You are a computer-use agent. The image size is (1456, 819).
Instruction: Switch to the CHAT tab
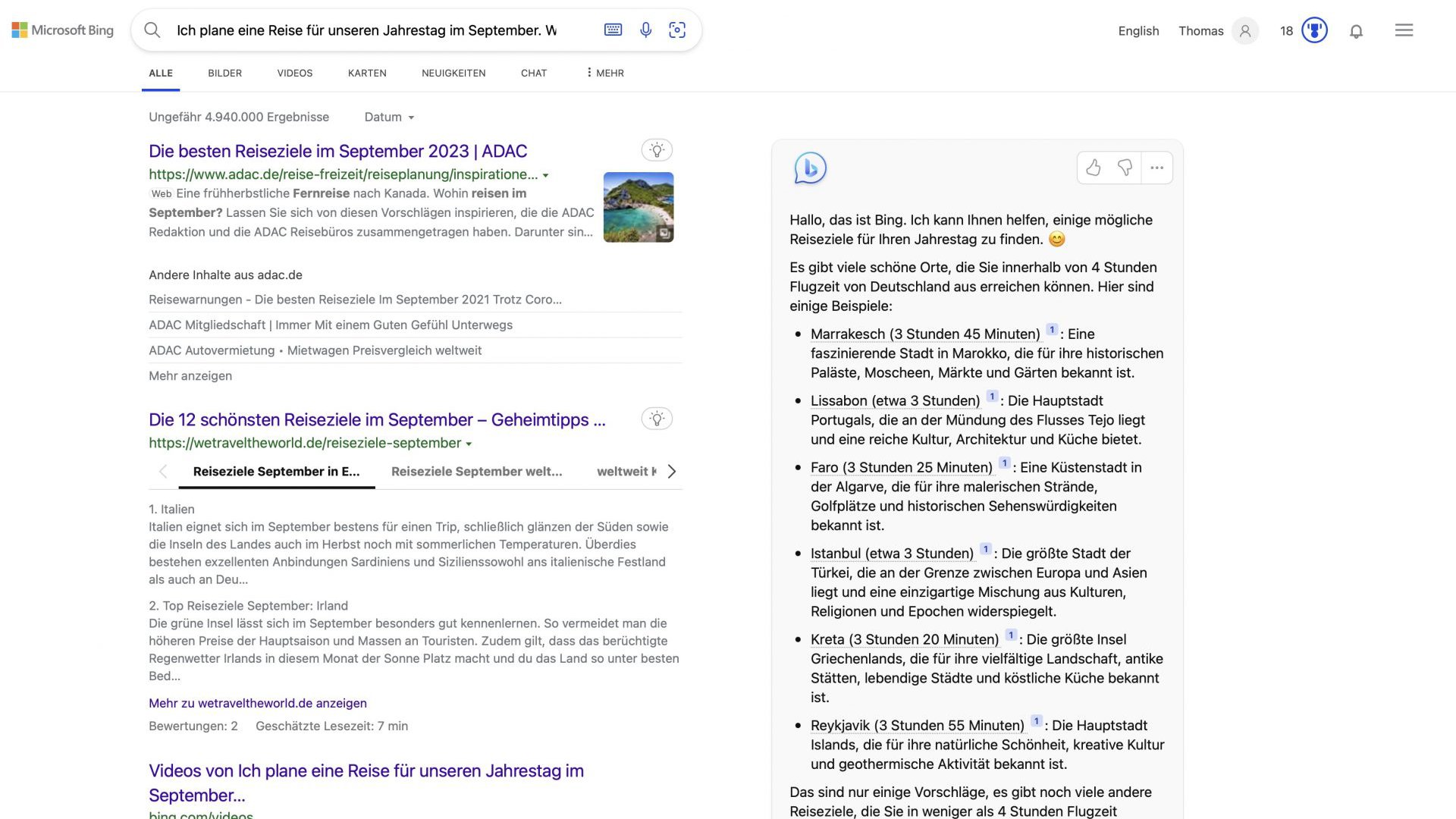point(534,73)
